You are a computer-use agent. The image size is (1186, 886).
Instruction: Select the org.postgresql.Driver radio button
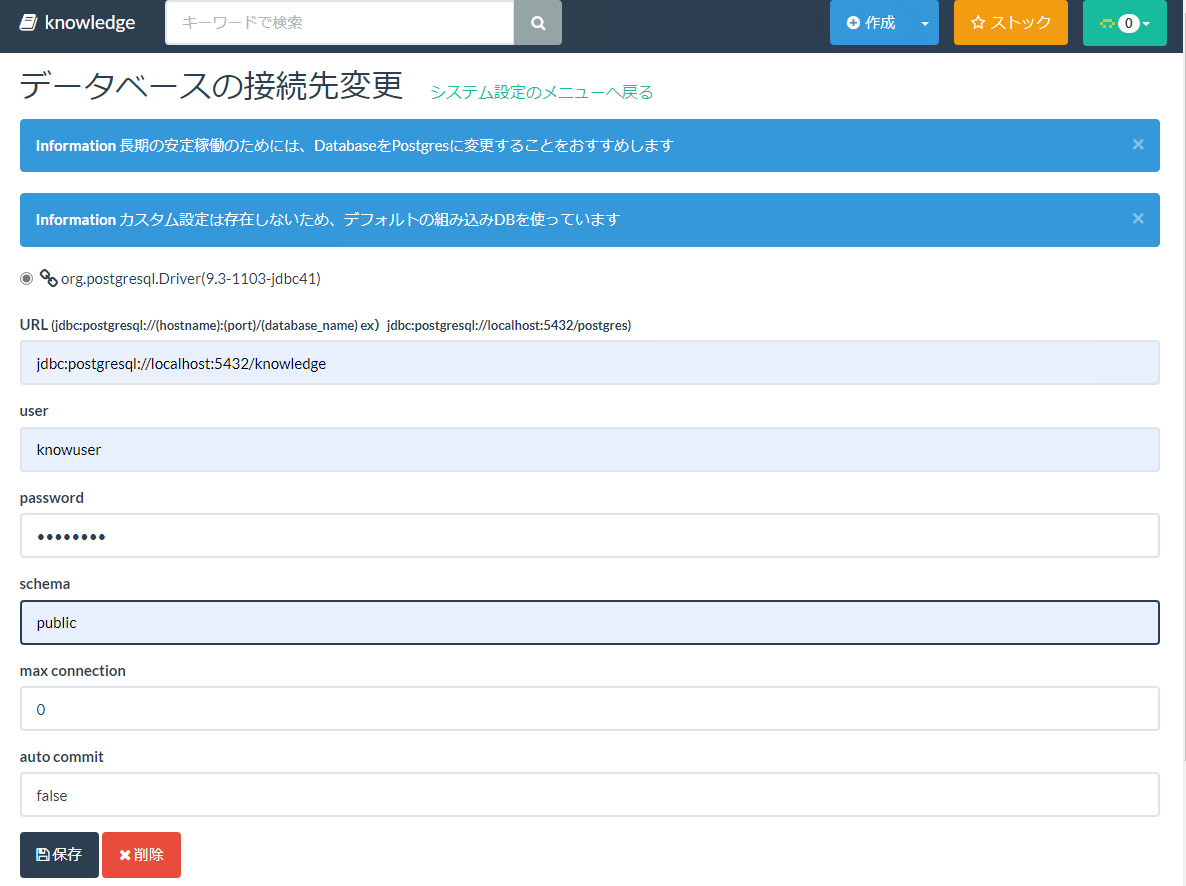[26, 278]
